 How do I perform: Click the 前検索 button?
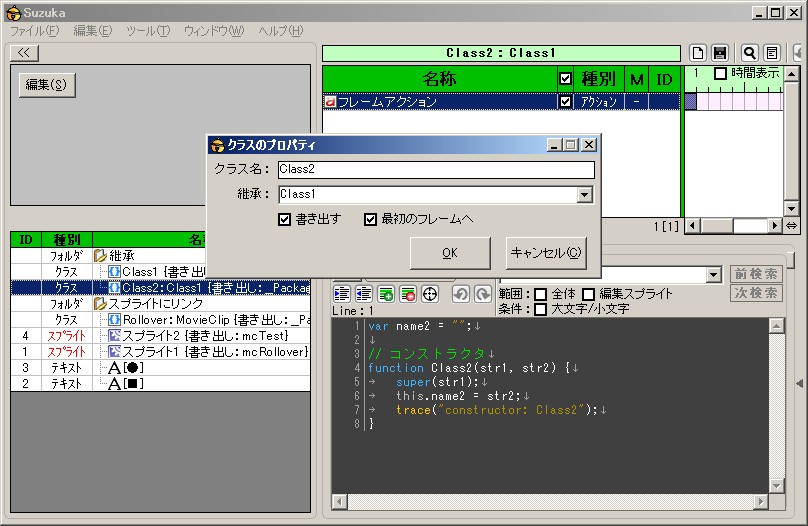[756, 274]
